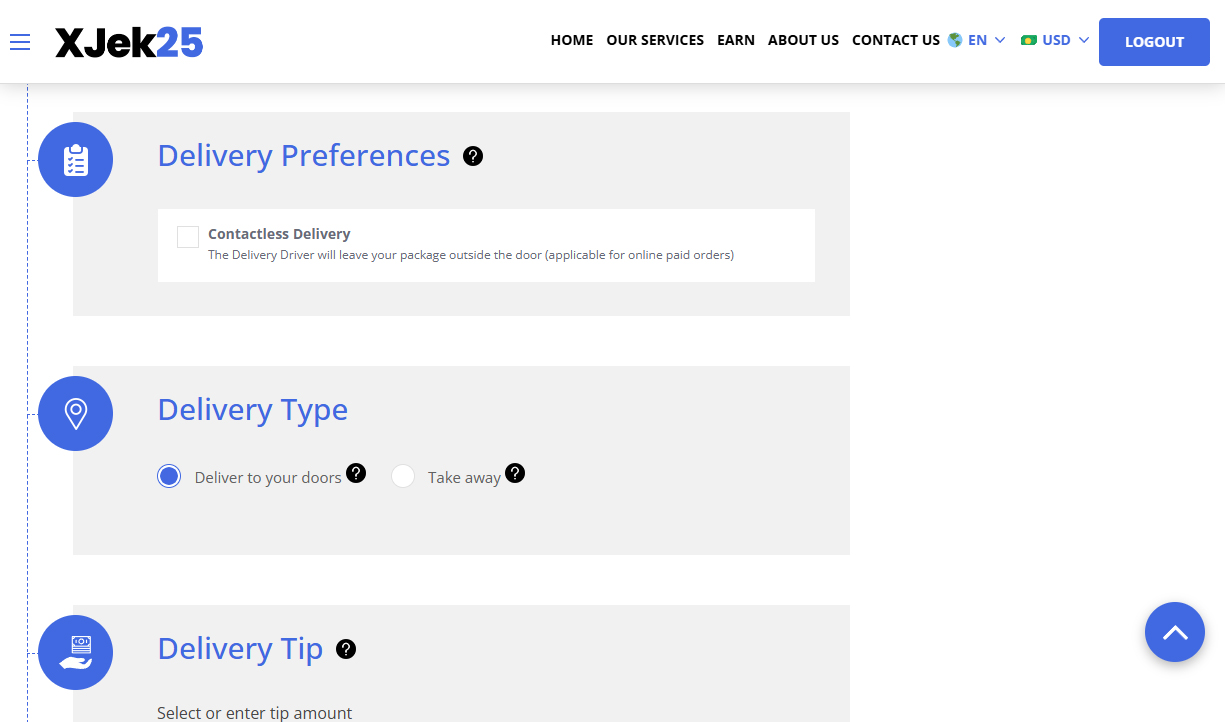1225x722 pixels.
Task: Open the hamburger navigation menu
Action: [19, 42]
